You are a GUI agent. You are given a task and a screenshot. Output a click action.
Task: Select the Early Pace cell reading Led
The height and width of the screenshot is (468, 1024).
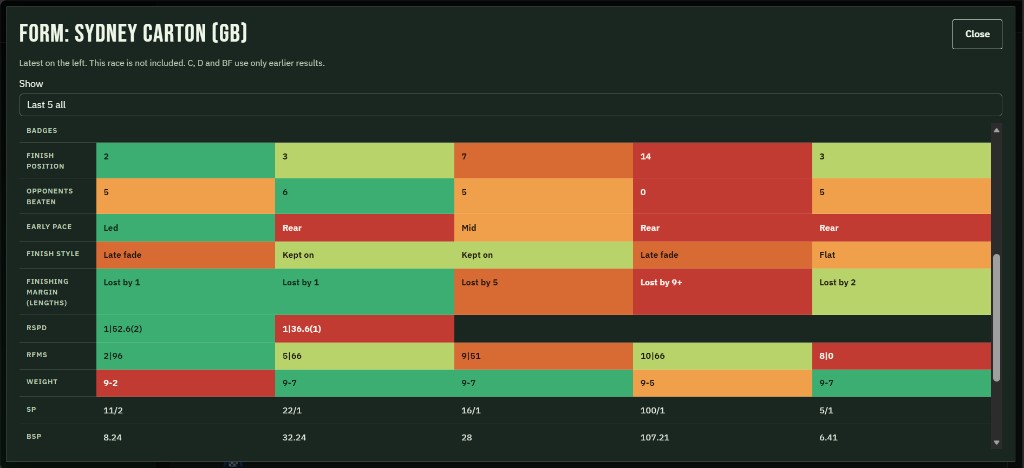click(185, 228)
